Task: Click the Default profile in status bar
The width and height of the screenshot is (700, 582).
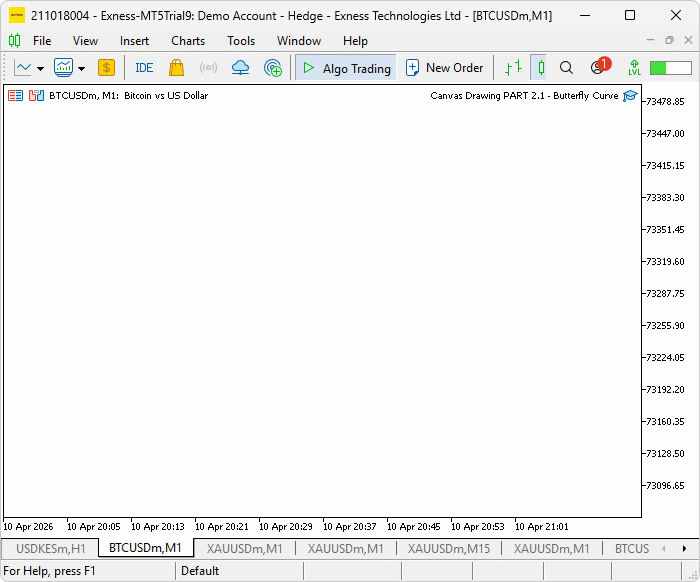Action: [200, 571]
